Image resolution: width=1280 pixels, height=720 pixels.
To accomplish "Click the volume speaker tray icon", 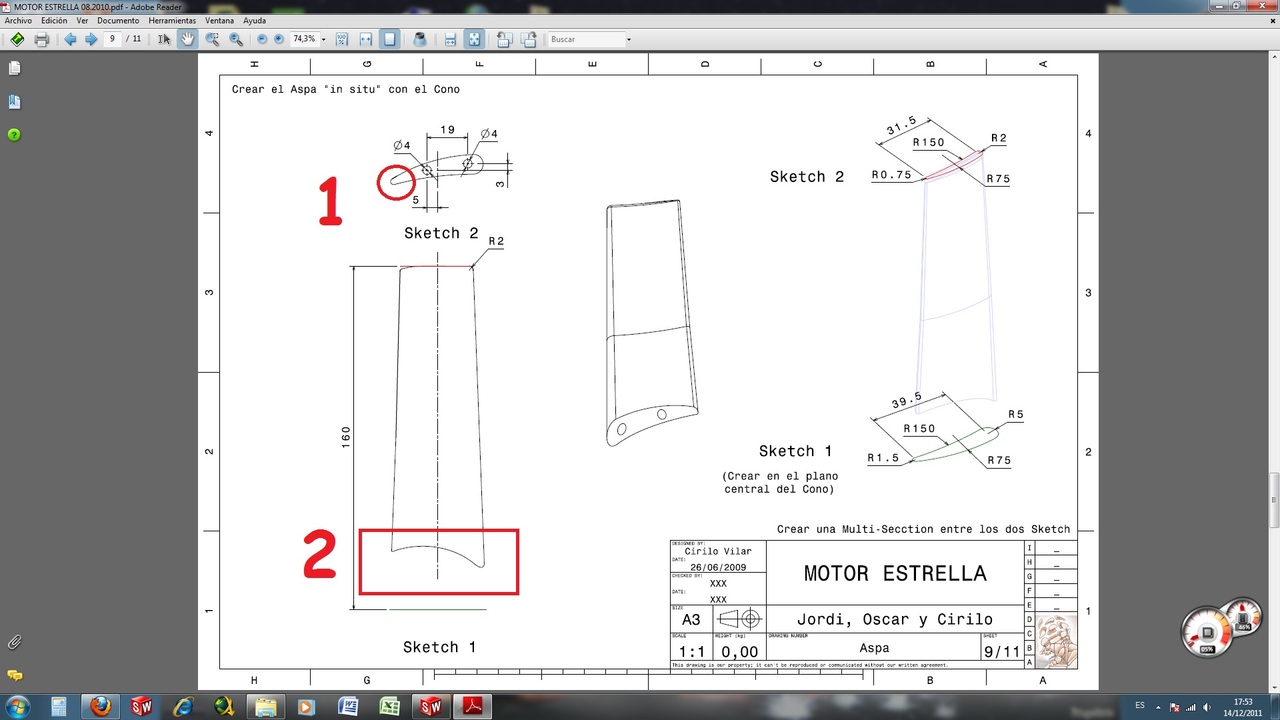I will point(1205,707).
